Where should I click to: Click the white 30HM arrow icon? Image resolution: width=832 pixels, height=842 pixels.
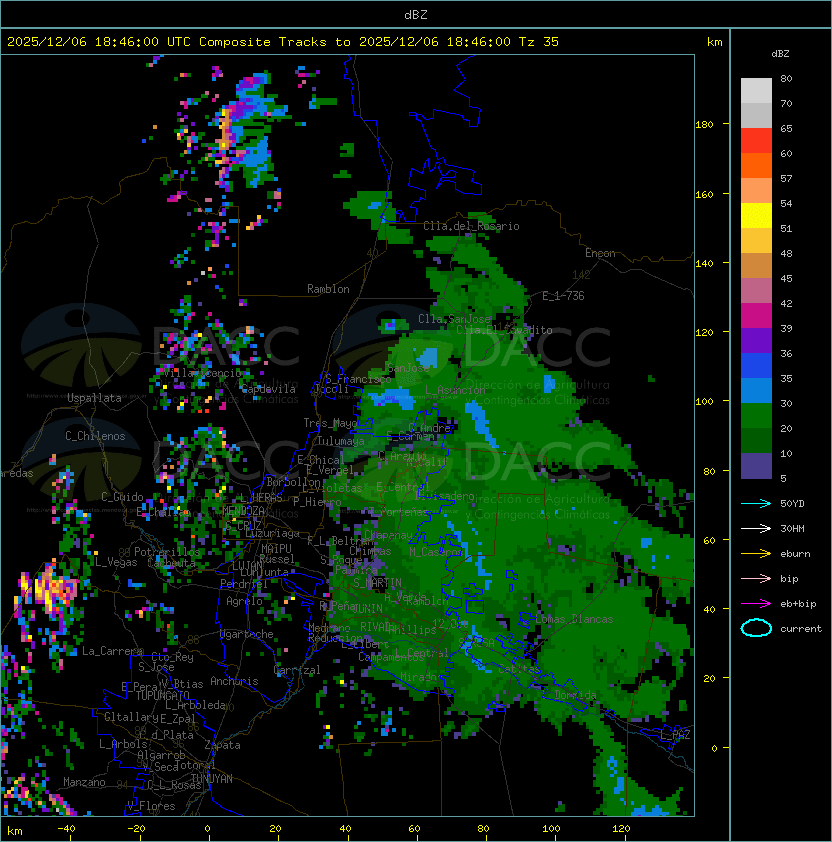(x=756, y=528)
